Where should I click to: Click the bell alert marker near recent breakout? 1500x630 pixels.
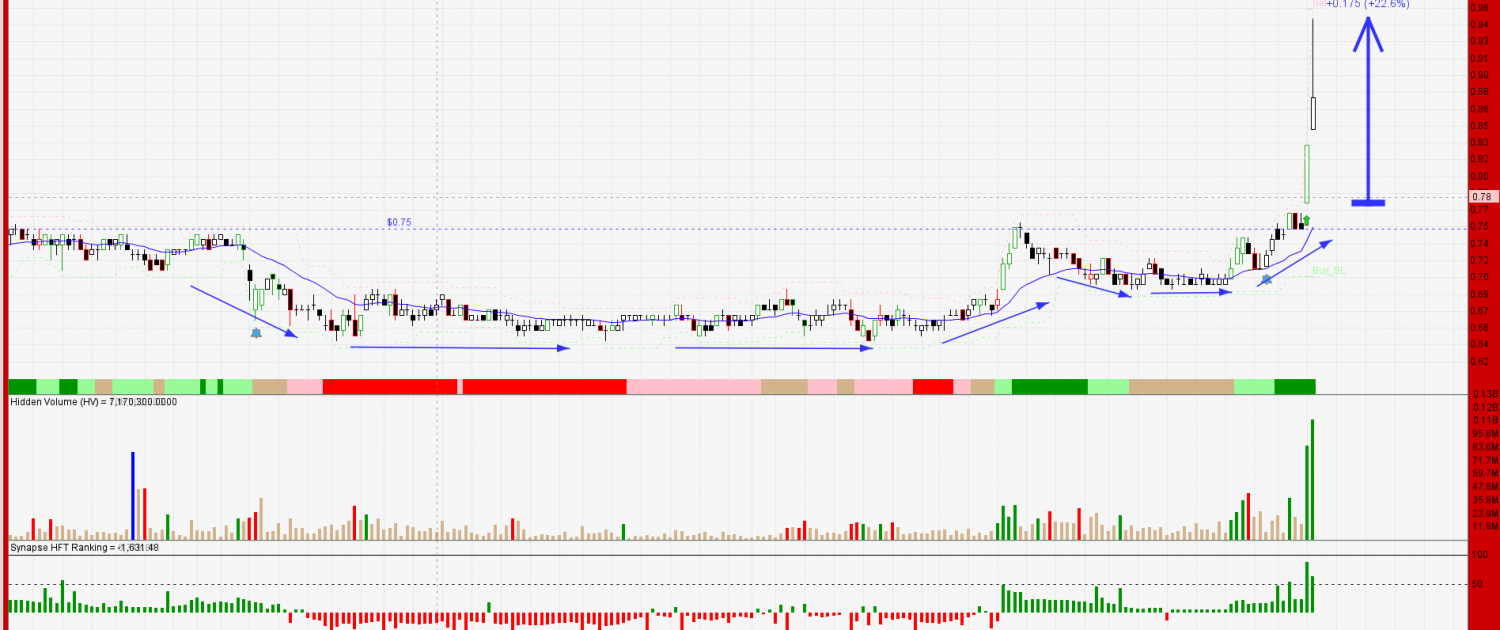pos(1266,280)
